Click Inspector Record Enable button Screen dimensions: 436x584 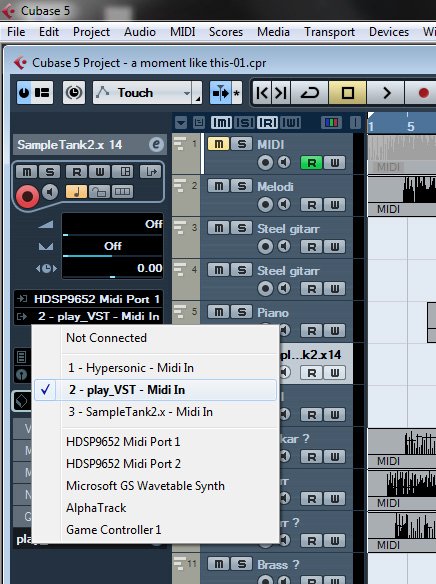coord(27,196)
